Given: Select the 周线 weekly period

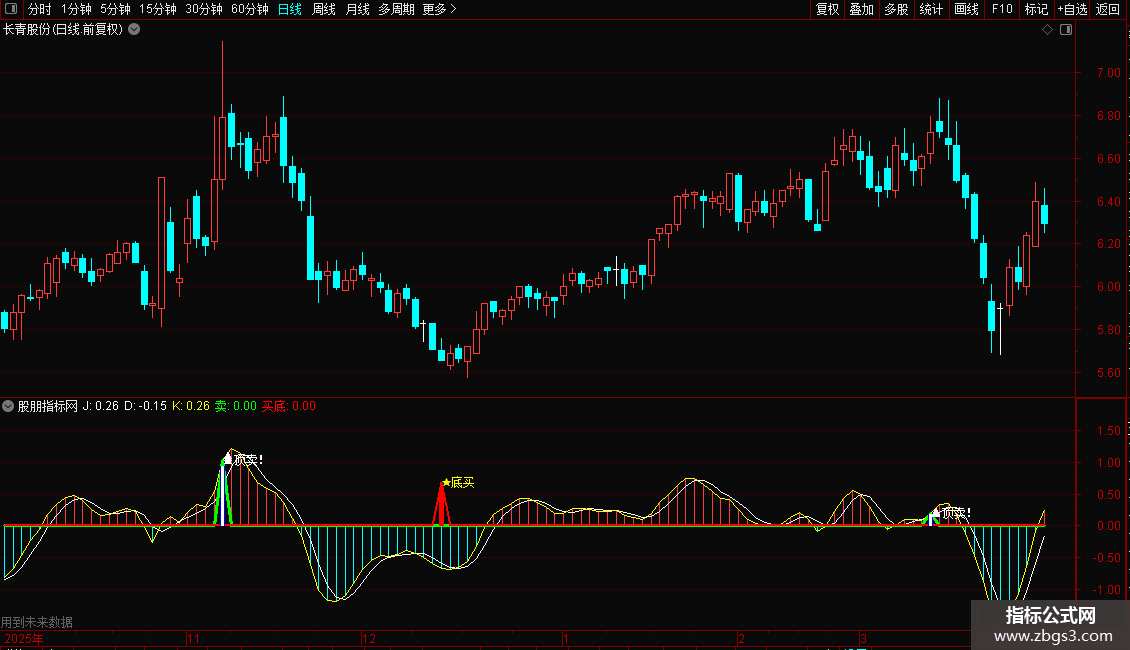Looking at the screenshot, I should (x=324, y=9).
